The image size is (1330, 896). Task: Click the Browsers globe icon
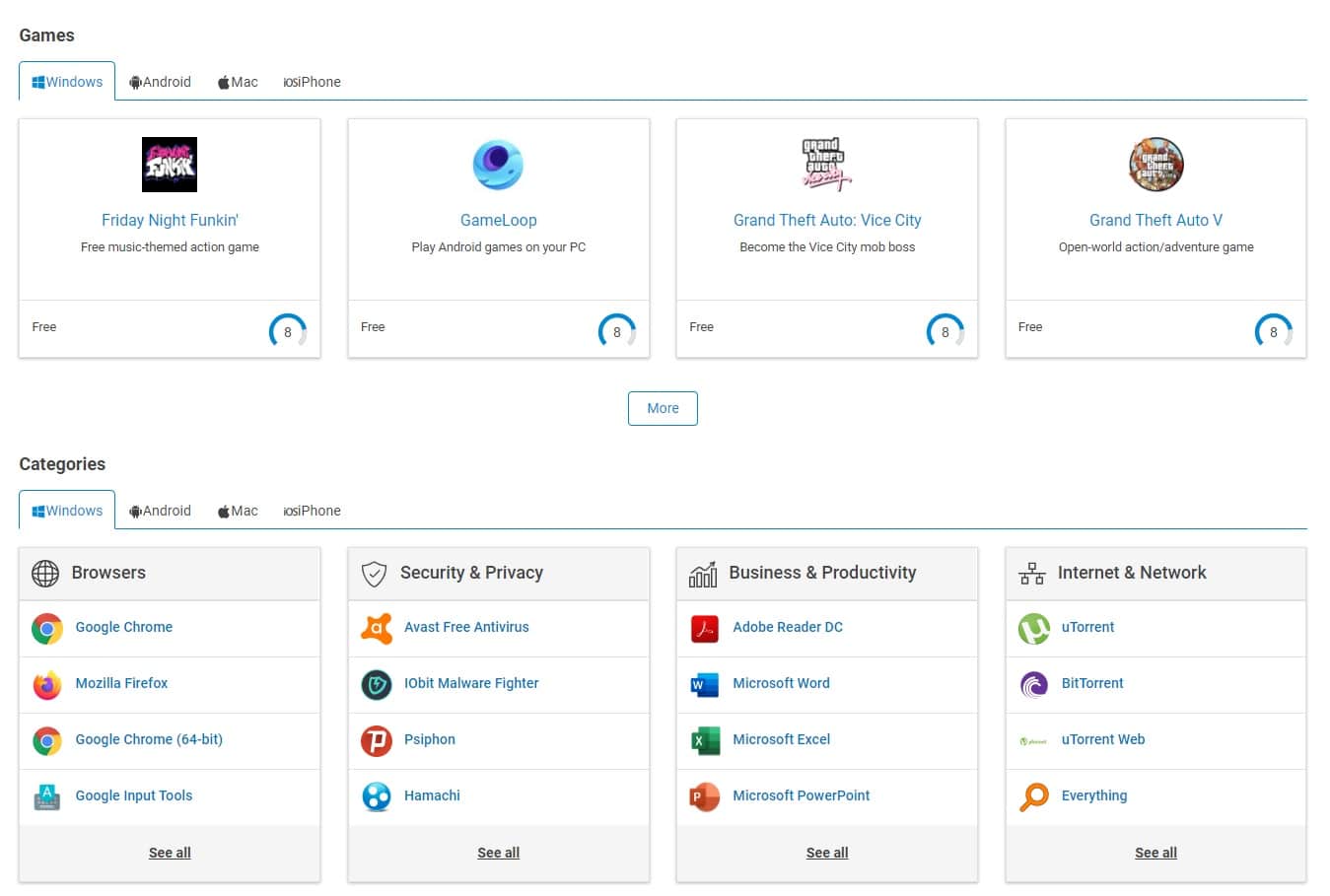point(45,573)
